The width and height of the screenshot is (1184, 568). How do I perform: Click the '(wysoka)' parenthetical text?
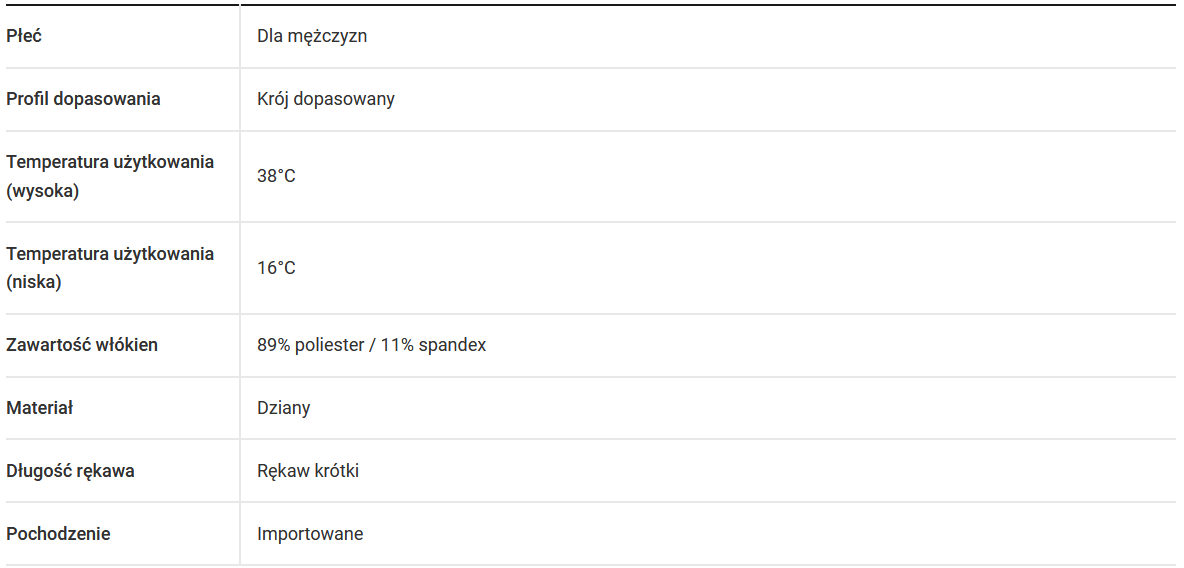pos(42,190)
